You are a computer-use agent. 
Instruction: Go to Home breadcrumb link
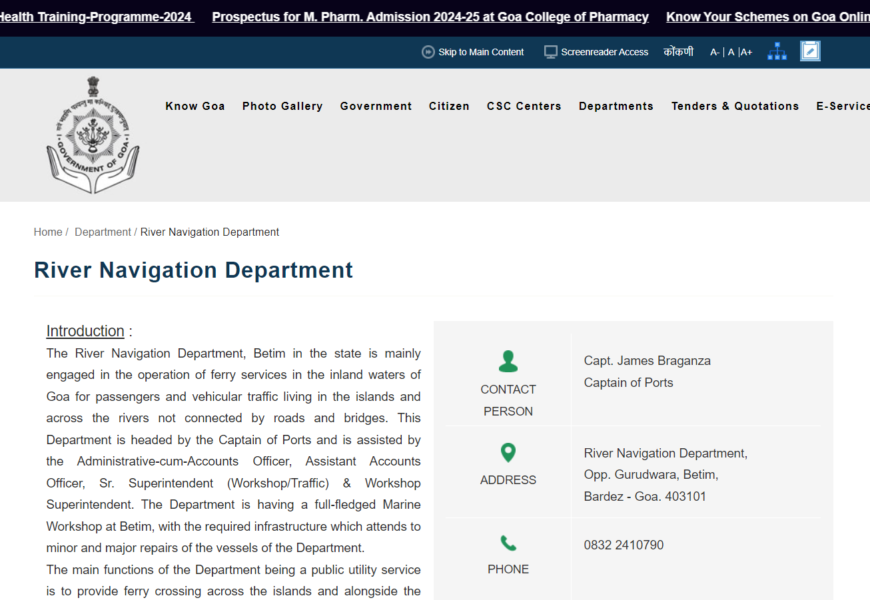tap(48, 232)
